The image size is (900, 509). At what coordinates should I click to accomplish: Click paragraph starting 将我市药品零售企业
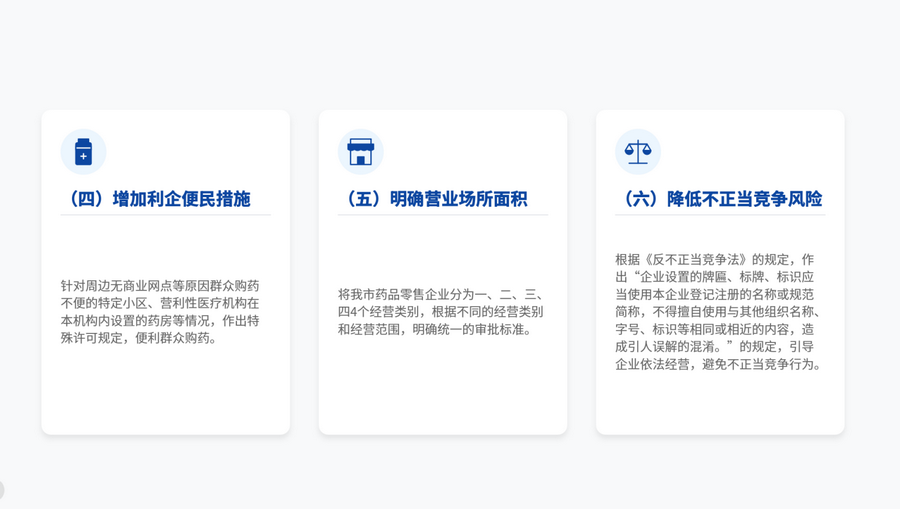(x=440, y=312)
